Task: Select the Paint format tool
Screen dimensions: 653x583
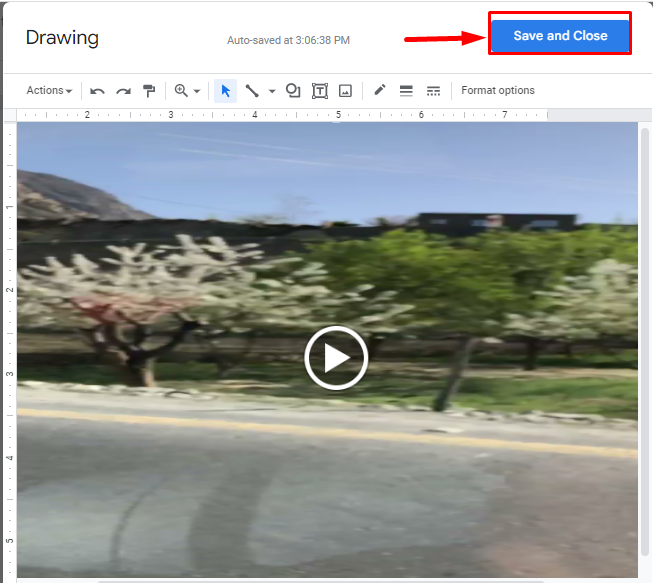Action: tap(149, 90)
